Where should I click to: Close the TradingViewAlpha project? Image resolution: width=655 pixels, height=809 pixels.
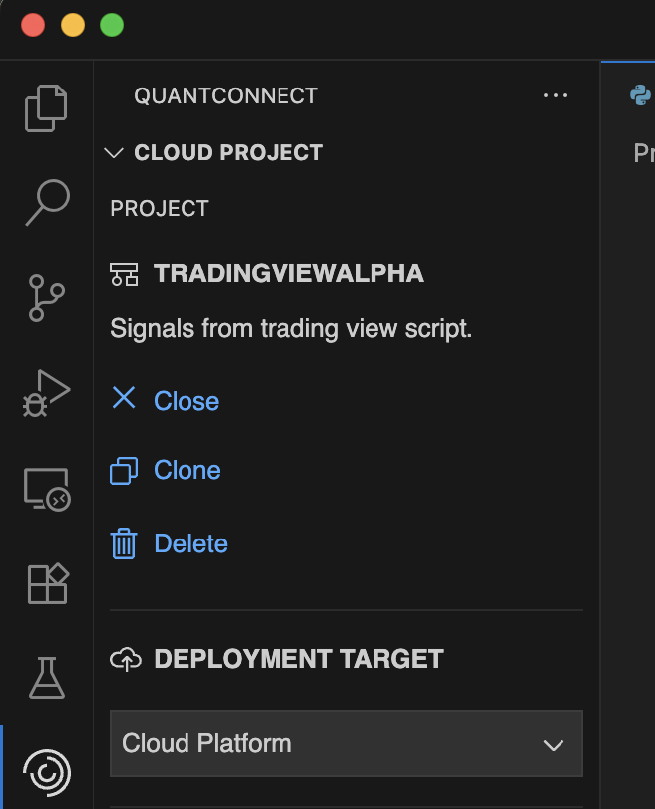click(x=185, y=401)
